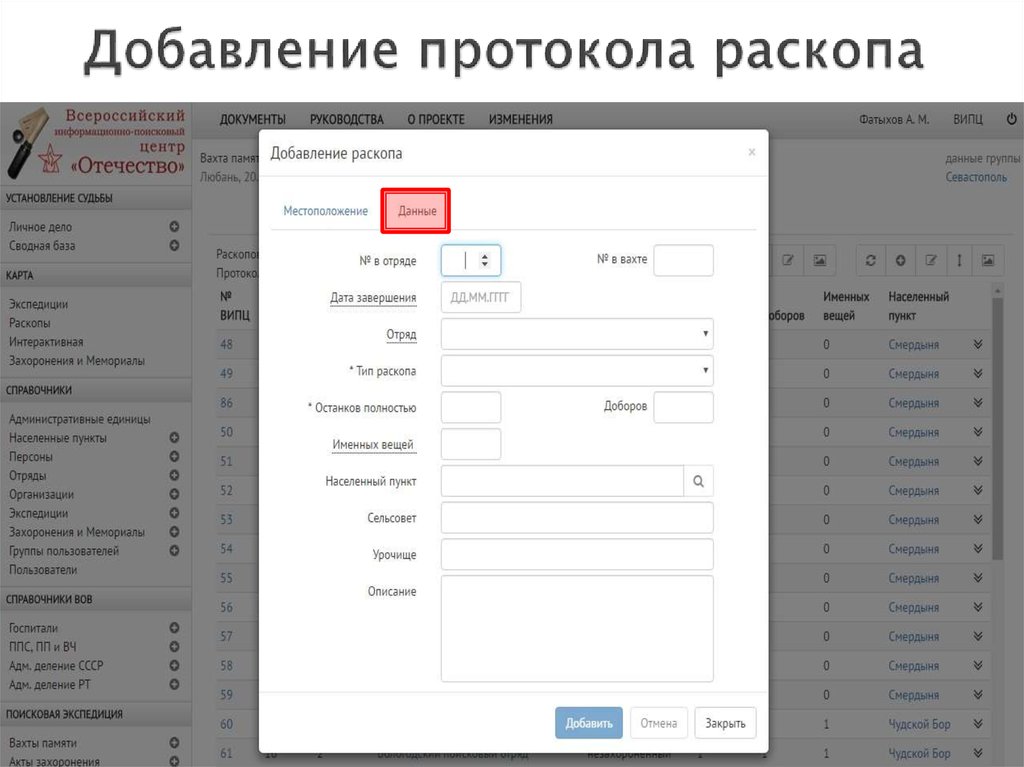Viewport: 1024px width, 767px height.
Task: Select the РУКОВОДСТВА menu item
Action: 346,118
